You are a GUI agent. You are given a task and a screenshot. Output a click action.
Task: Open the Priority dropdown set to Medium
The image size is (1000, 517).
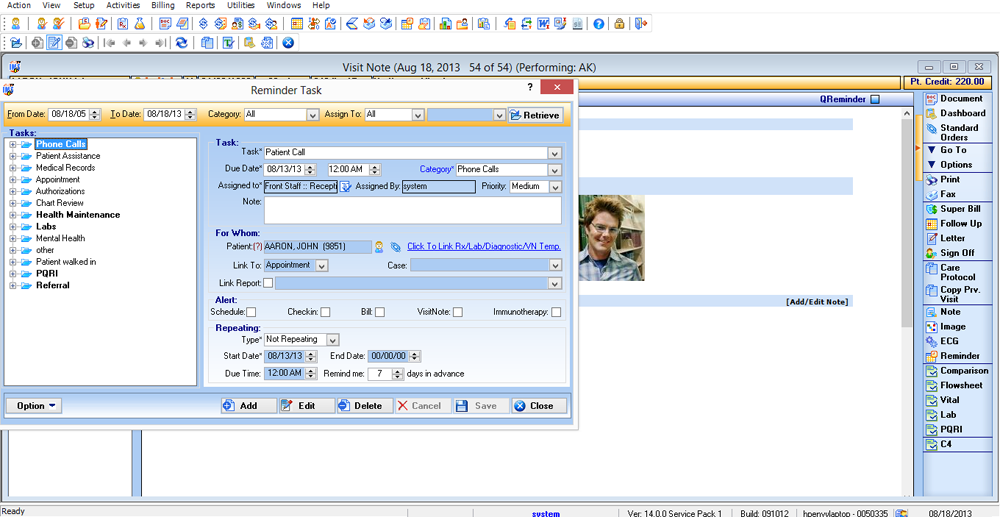[555, 187]
